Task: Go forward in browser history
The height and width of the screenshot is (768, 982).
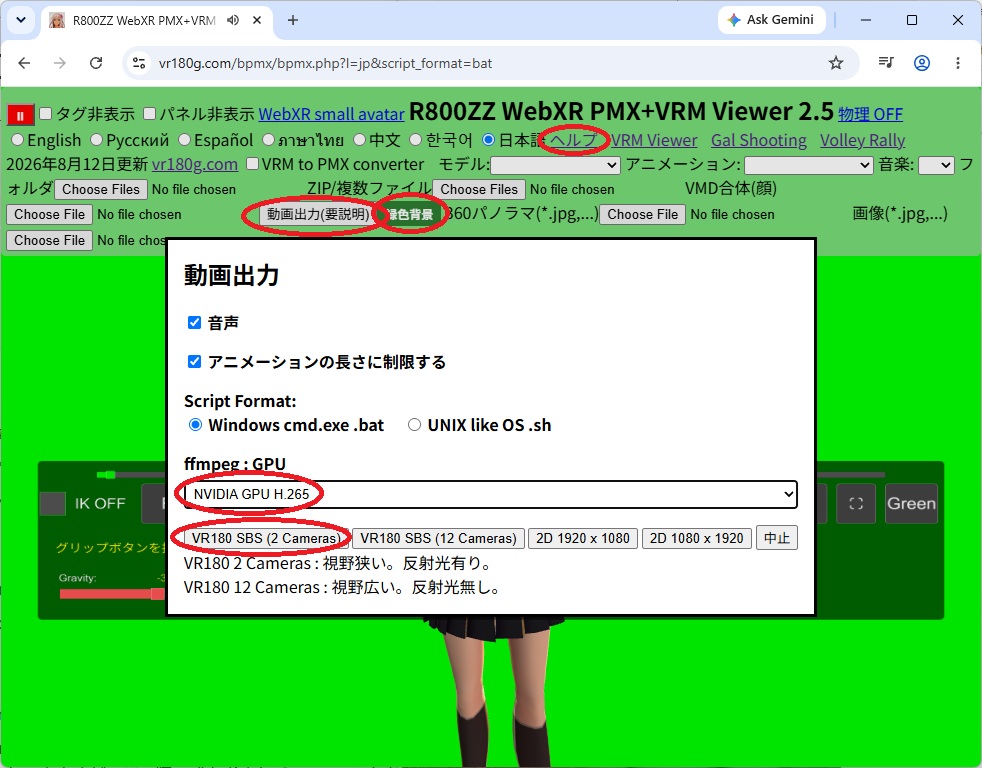Action: (59, 63)
